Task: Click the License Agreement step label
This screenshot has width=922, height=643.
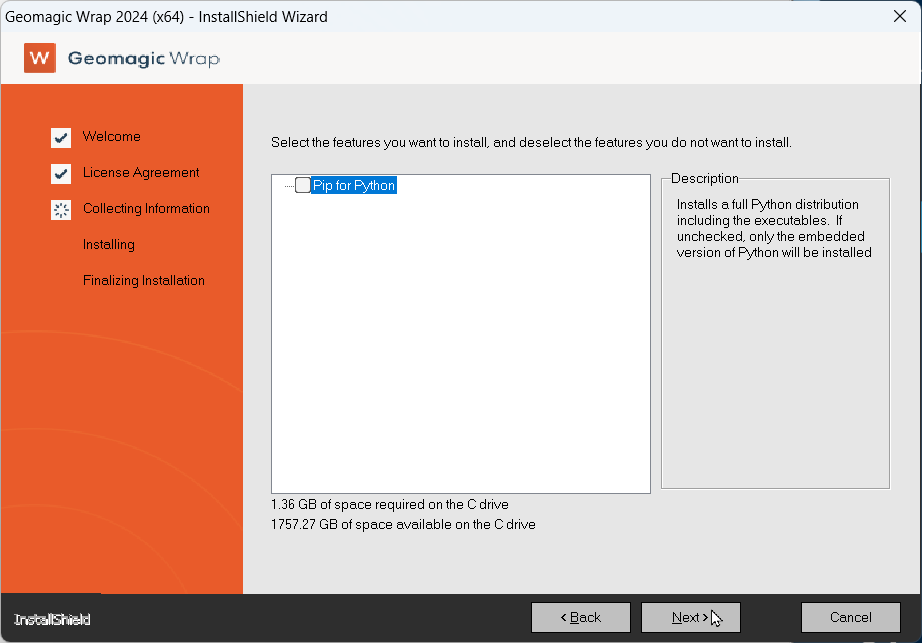Action: 141,173
